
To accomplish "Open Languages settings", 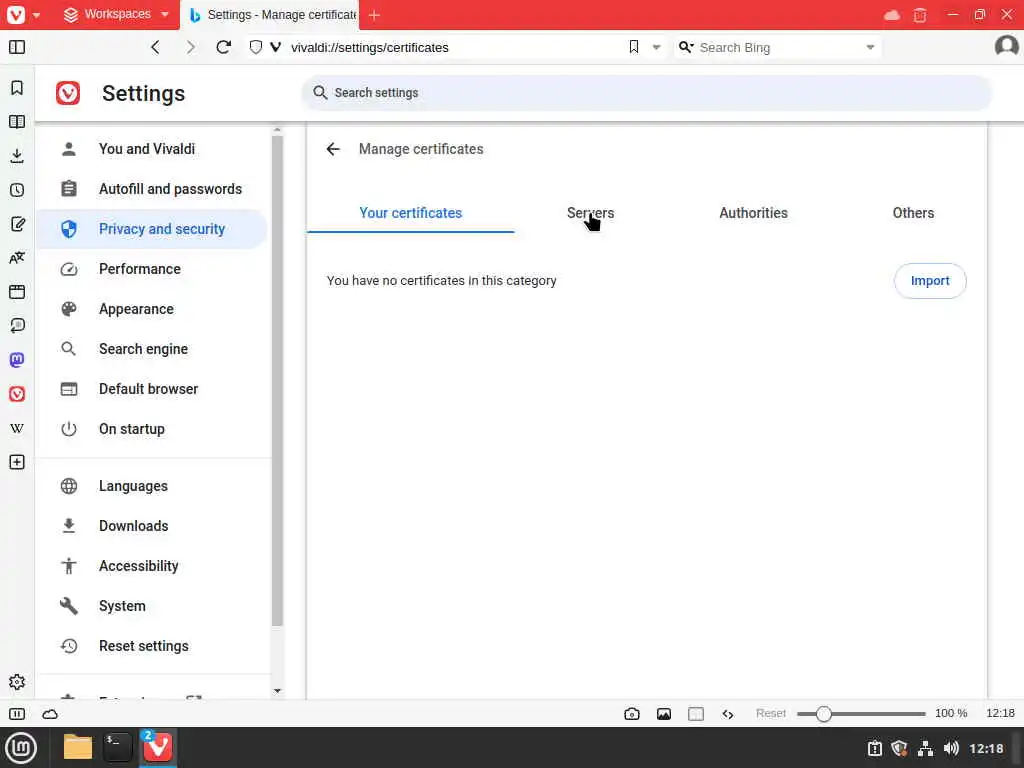I will click(x=153, y=486).
